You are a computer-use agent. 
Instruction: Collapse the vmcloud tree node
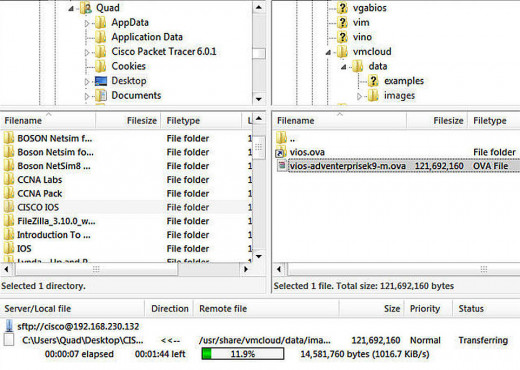point(328,52)
